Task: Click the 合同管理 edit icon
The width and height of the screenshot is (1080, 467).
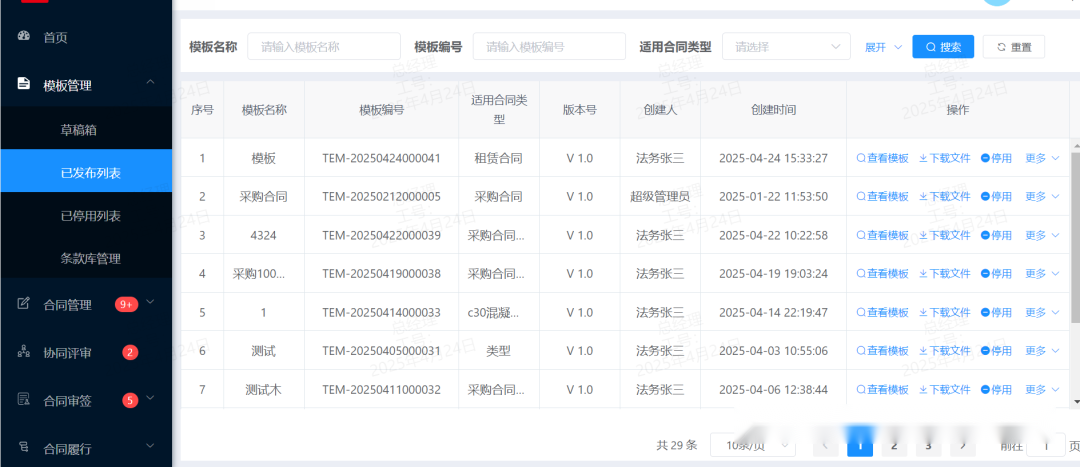Action: click(23, 304)
